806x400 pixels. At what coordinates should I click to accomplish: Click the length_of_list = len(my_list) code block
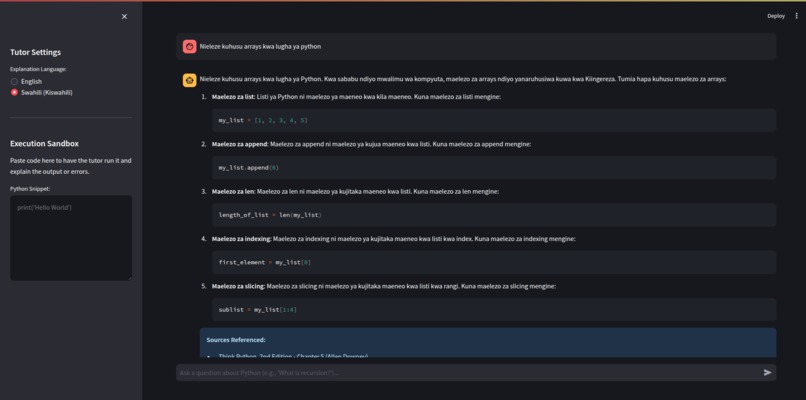493,215
